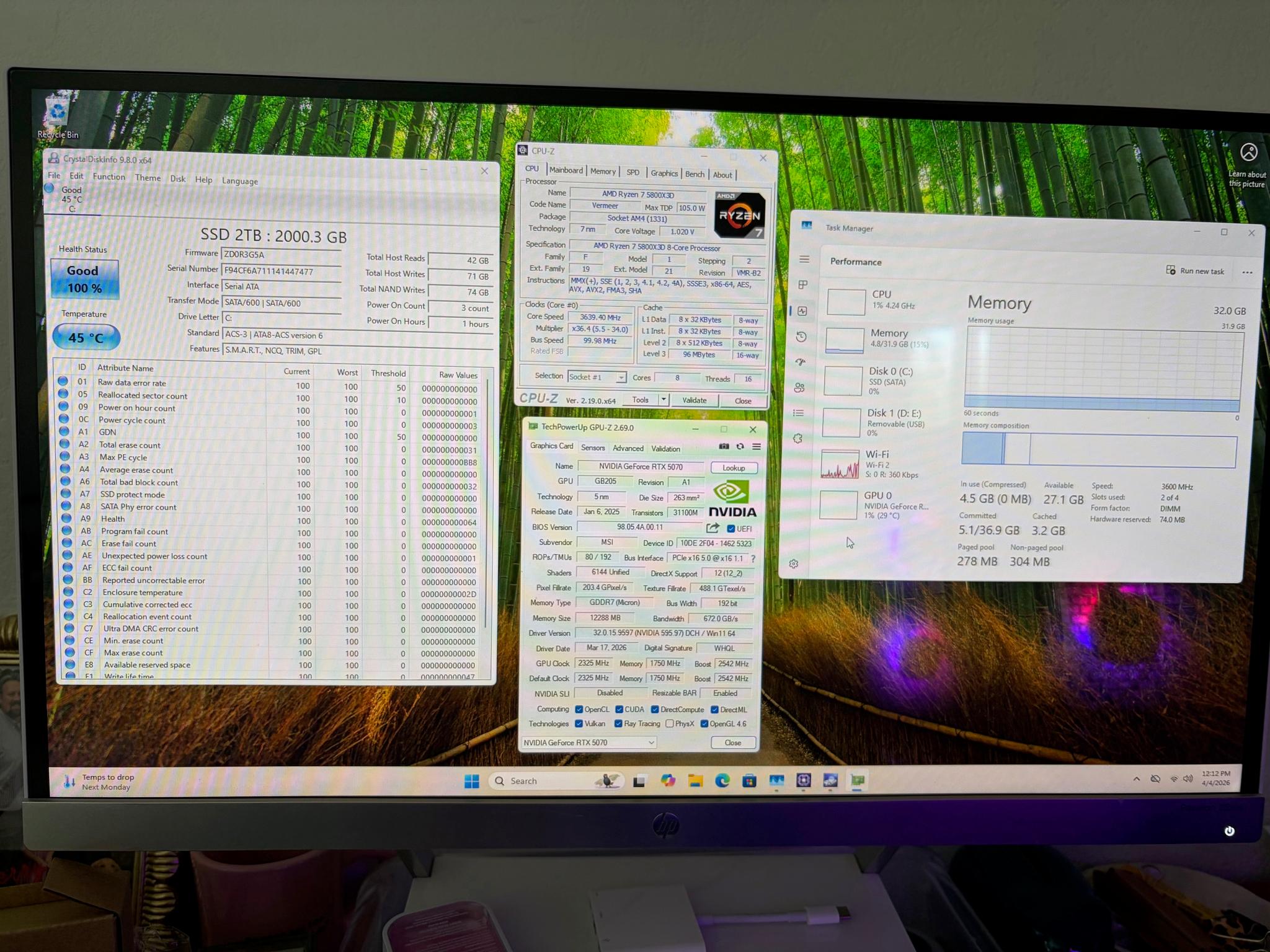The height and width of the screenshot is (952, 1270).
Task: Launch Microsoft Edge from the taskbar
Action: (722, 781)
